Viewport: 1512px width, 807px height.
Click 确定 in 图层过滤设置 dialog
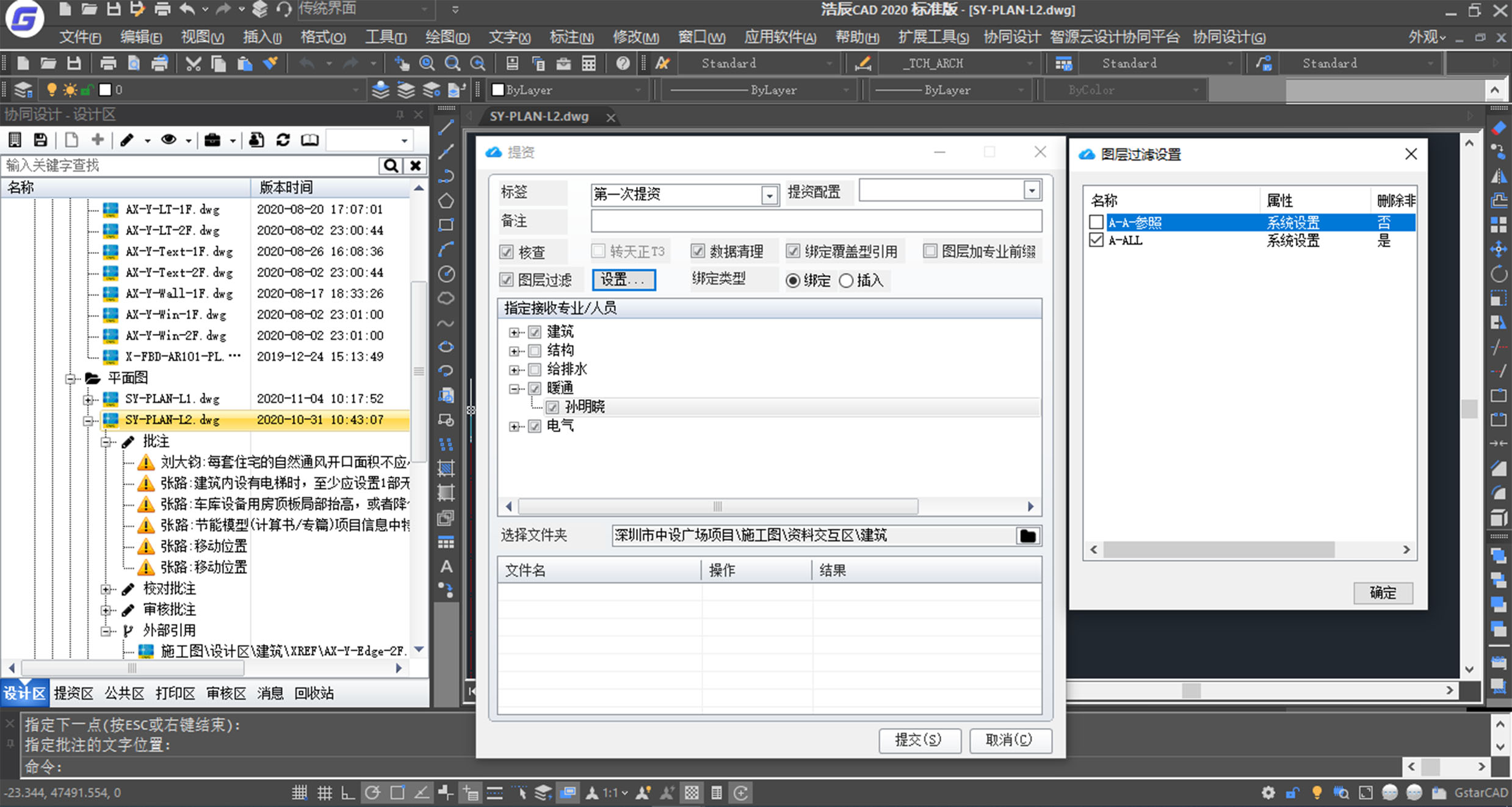pyautogui.click(x=1383, y=592)
